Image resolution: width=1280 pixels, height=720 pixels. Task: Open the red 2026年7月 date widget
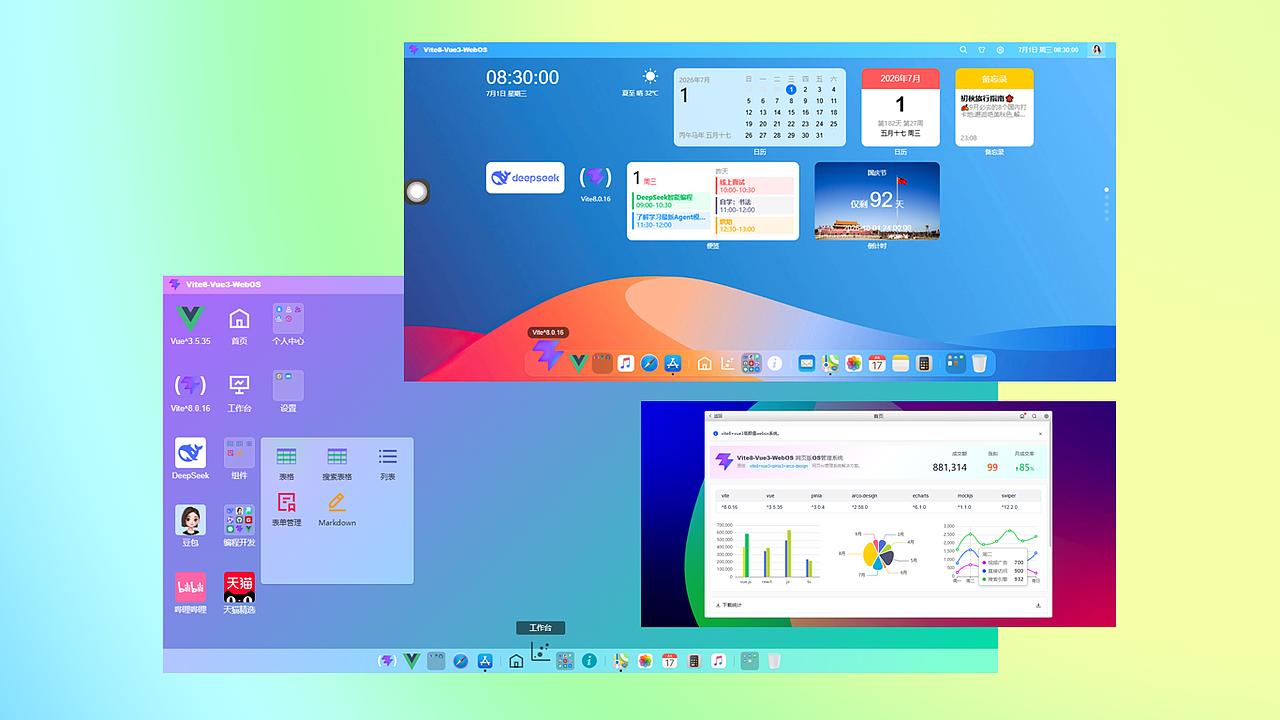[x=900, y=107]
